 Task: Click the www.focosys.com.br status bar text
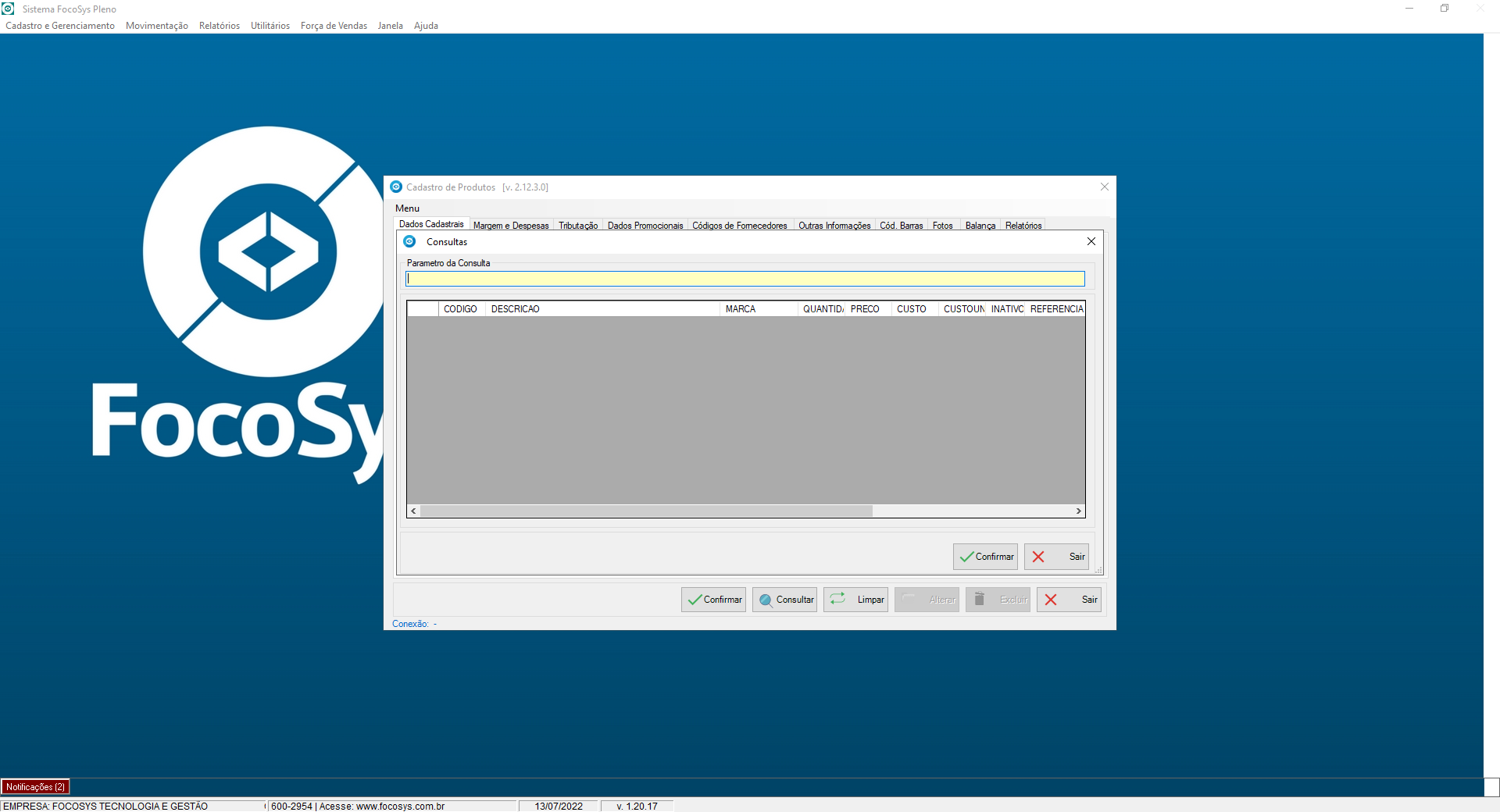[400, 806]
